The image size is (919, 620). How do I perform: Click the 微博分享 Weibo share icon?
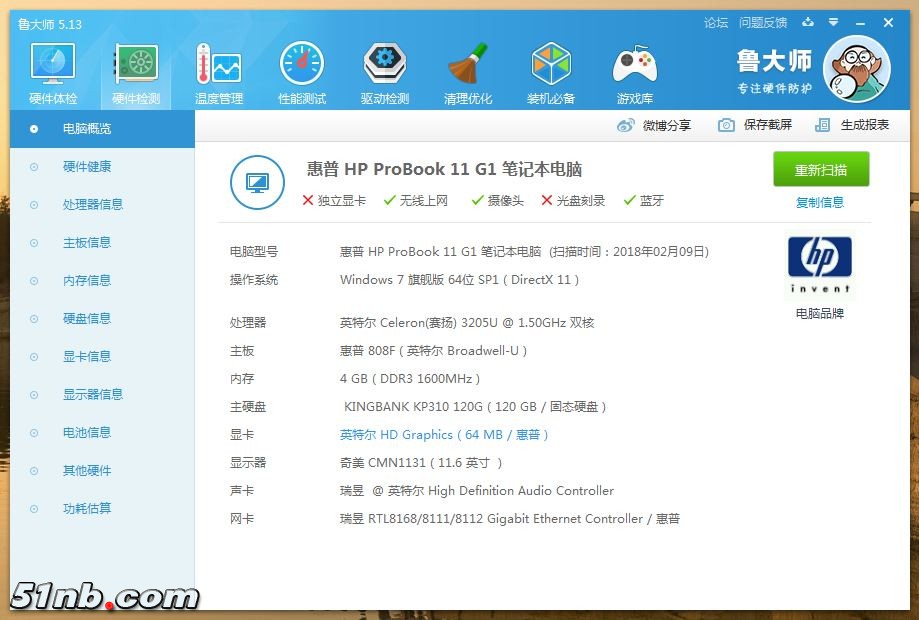pos(627,125)
